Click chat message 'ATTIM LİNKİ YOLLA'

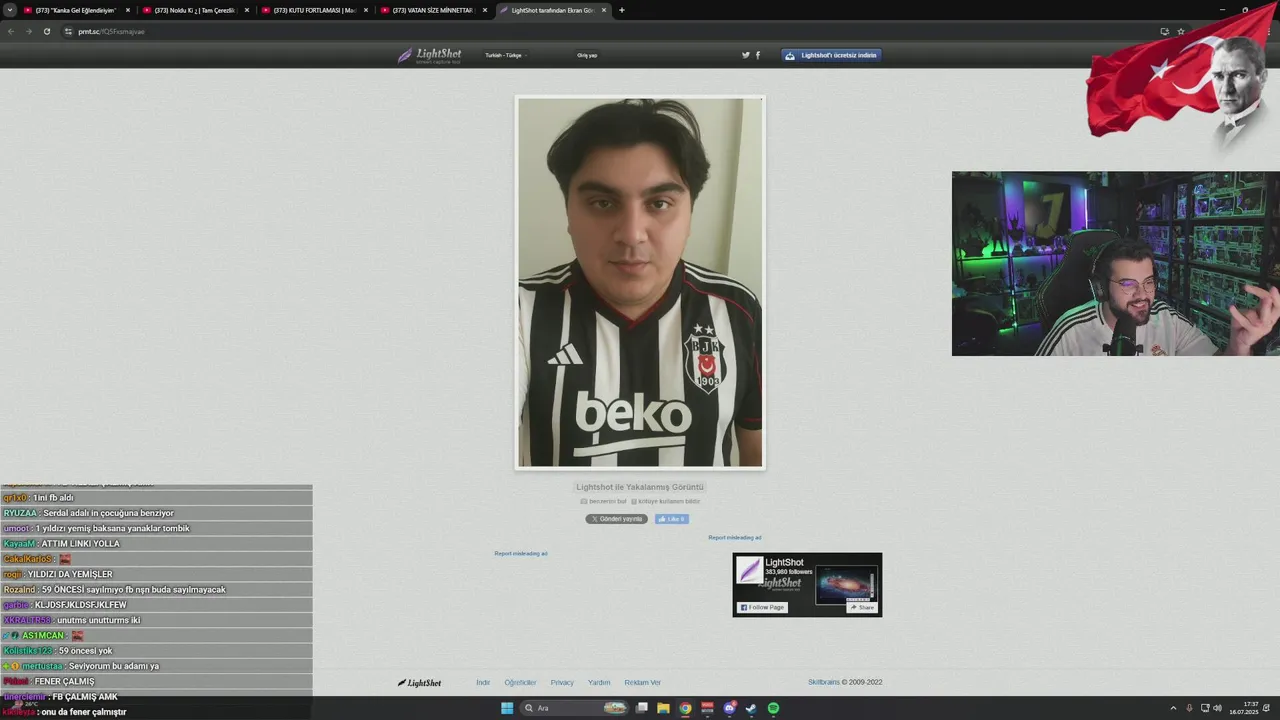coord(80,543)
